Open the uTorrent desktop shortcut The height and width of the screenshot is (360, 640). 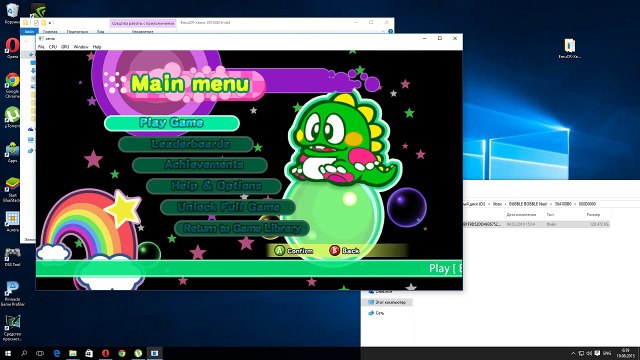point(12,117)
